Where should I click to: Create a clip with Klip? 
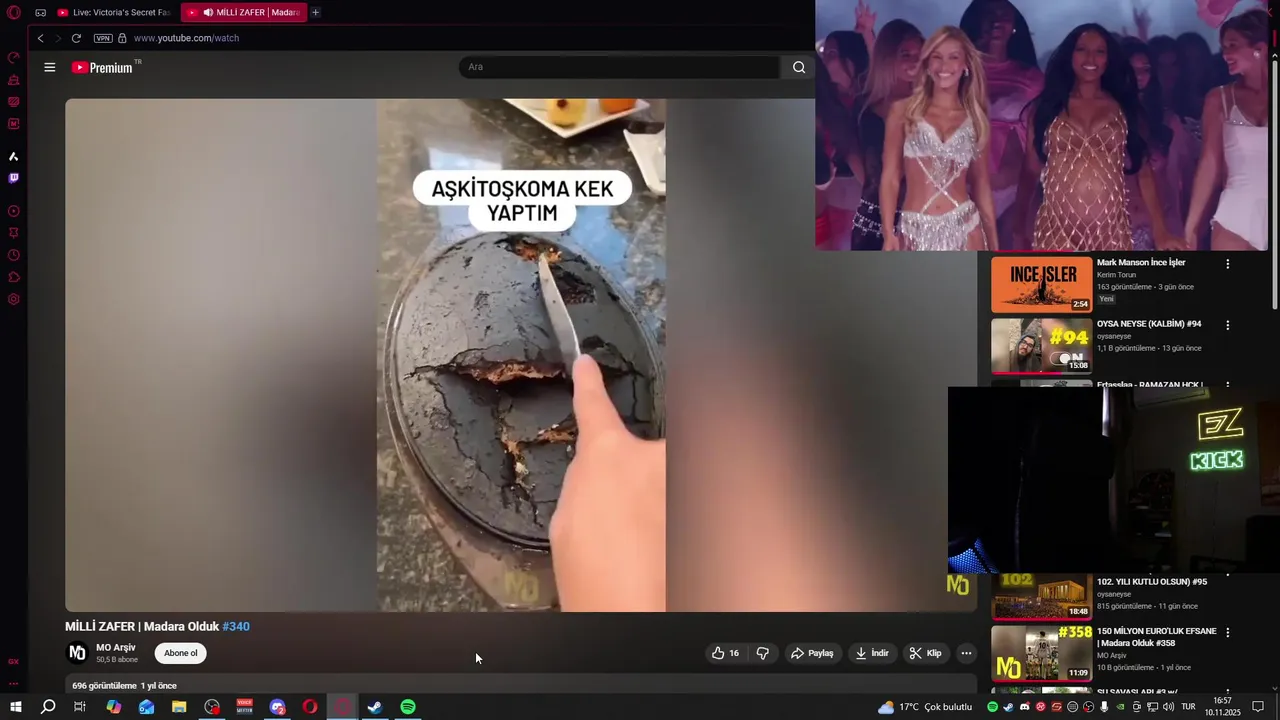point(925,653)
